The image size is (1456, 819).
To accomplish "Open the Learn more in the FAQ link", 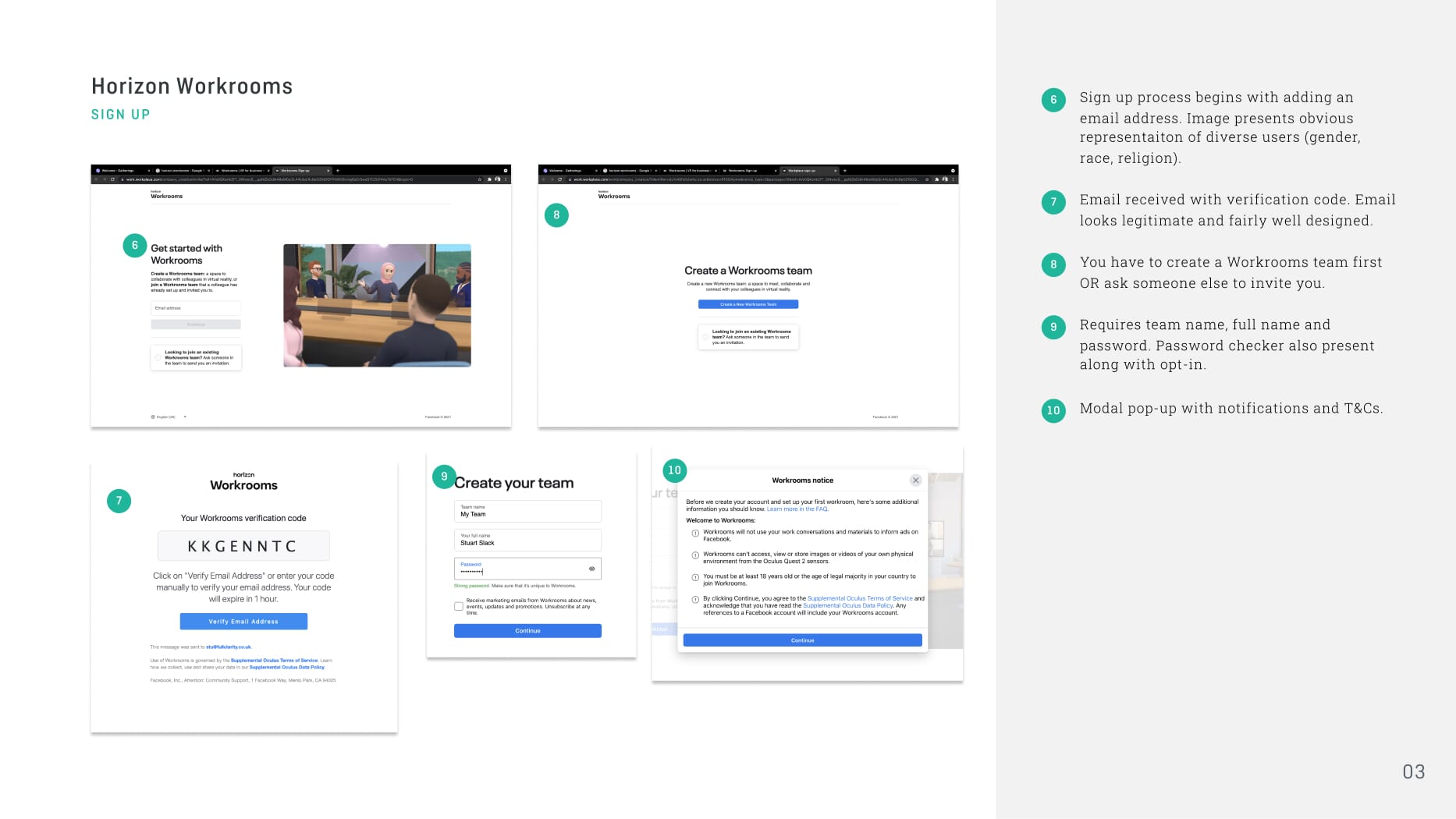I will pyautogui.click(x=797, y=509).
